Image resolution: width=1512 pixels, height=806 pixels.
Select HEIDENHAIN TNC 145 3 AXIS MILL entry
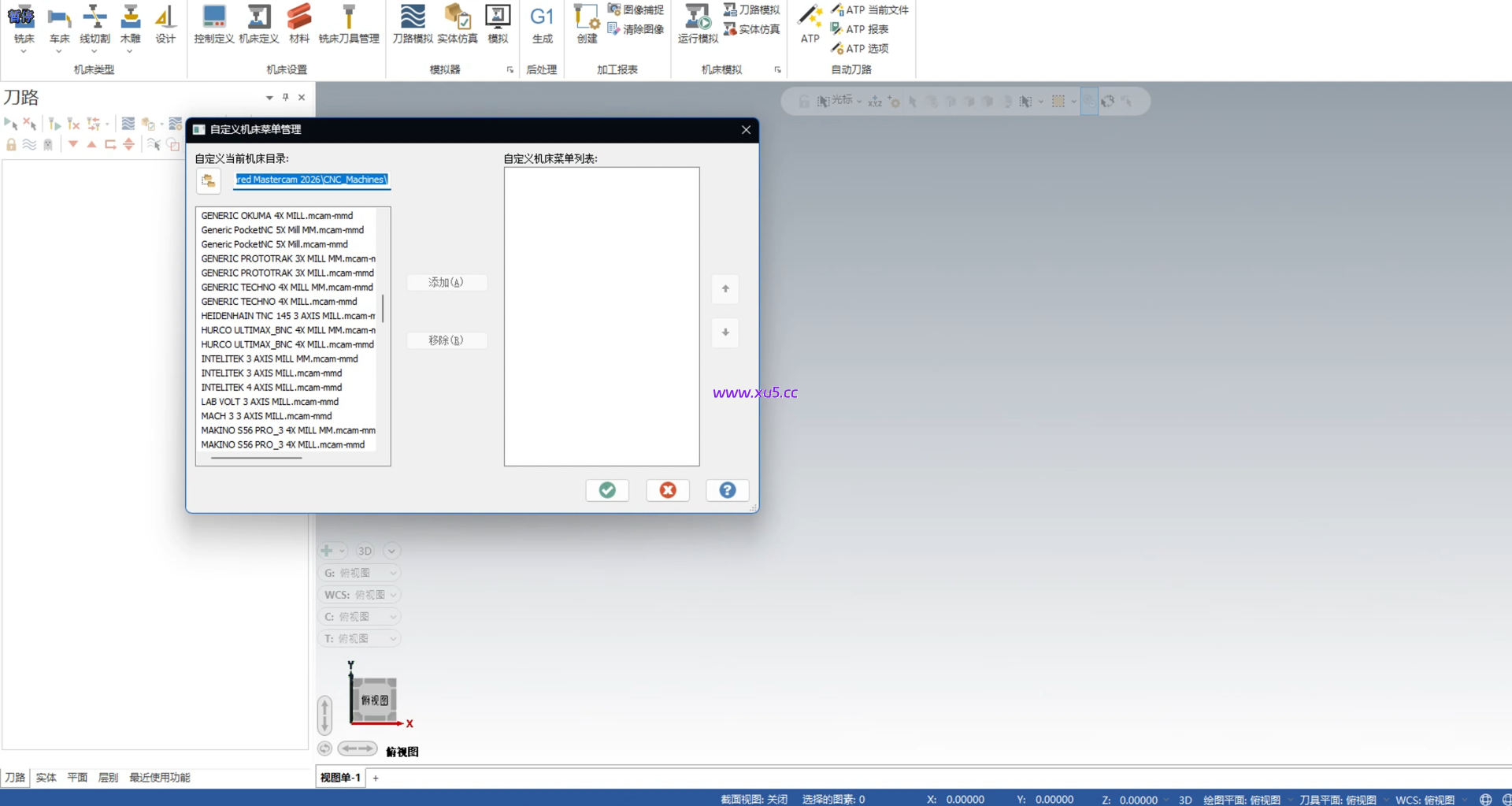(287, 316)
